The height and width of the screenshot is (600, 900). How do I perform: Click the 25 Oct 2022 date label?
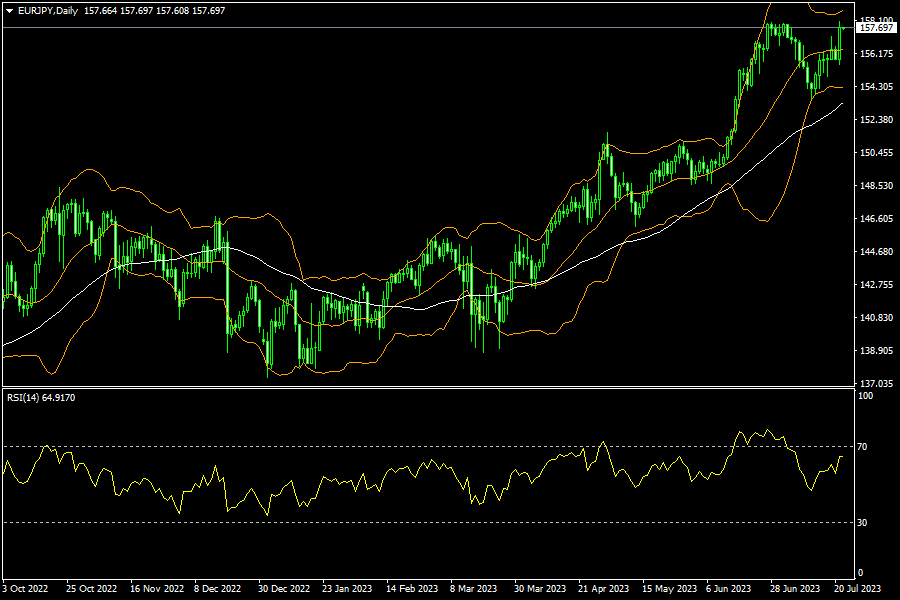click(x=91, y=589)
